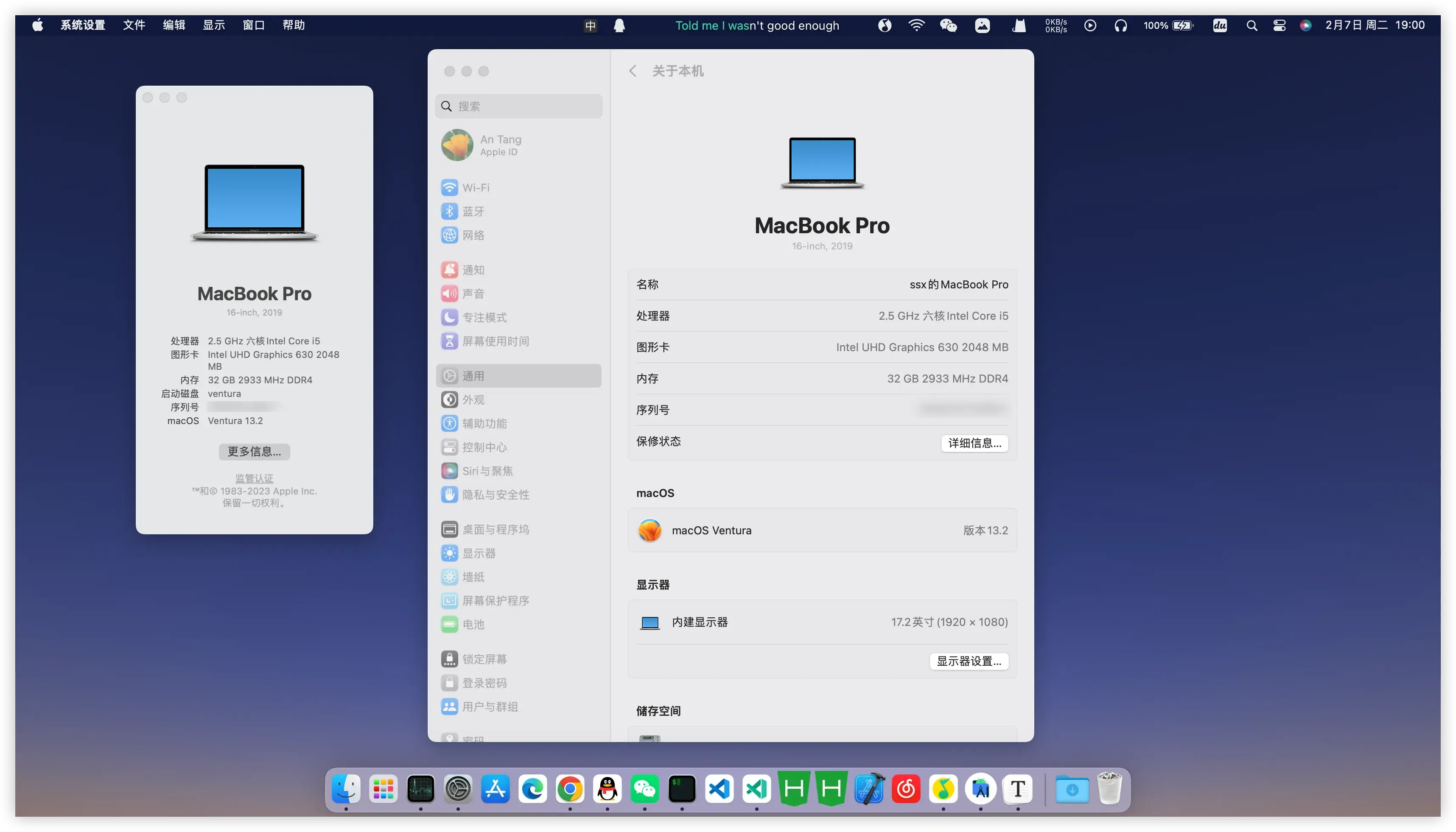The height and width of the screenshot is (832, 1456).
Task: Click date and time in menu bar
Action: [1375, 25]
